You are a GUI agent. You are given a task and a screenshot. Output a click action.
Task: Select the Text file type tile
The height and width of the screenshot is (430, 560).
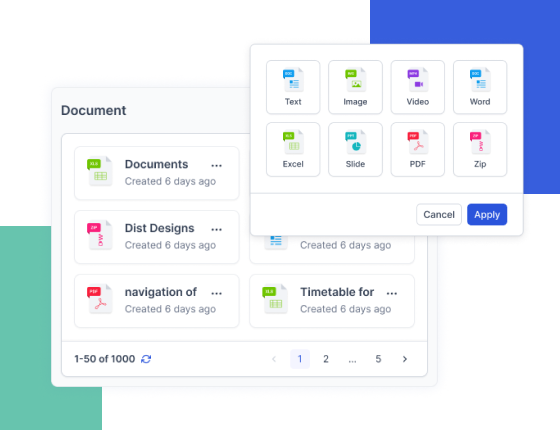pos(293,87)
